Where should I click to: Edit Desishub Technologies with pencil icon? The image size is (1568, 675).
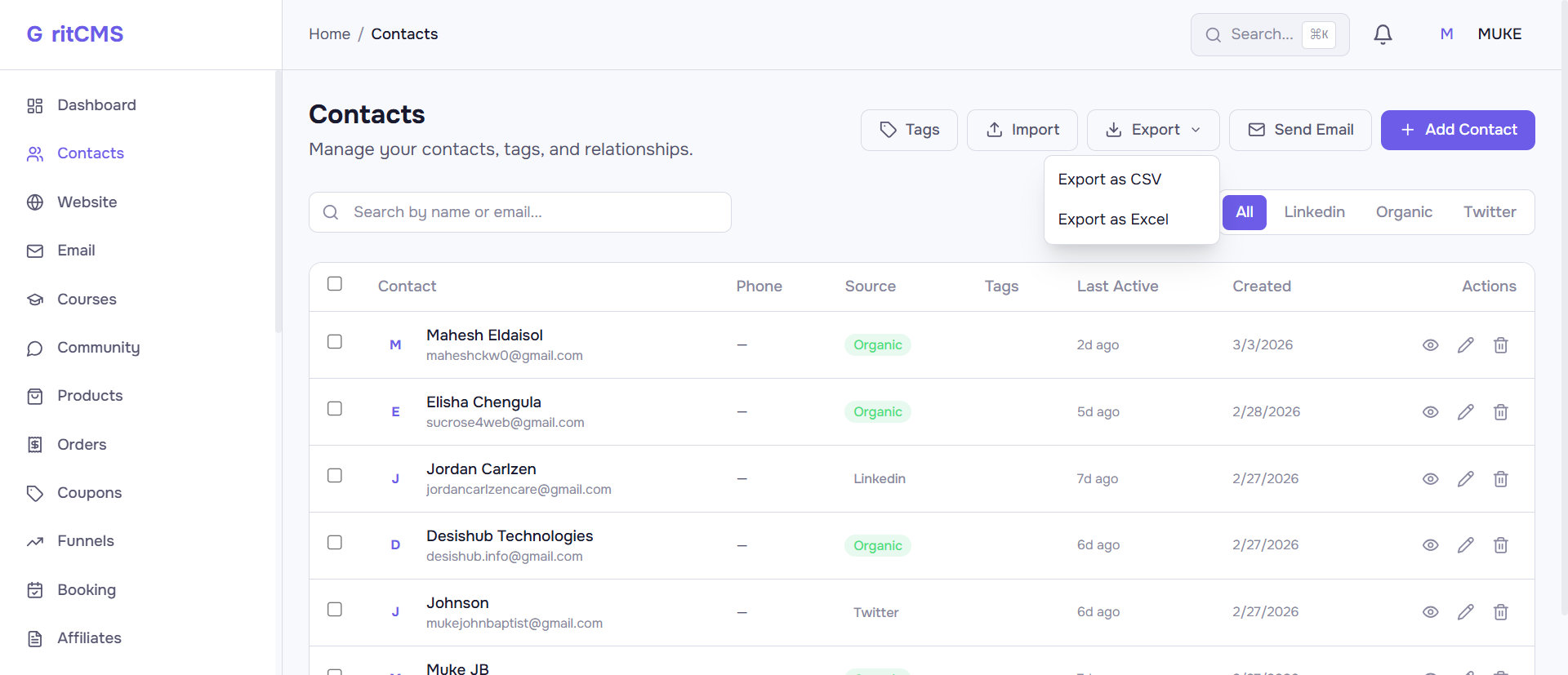(1466, 545)
